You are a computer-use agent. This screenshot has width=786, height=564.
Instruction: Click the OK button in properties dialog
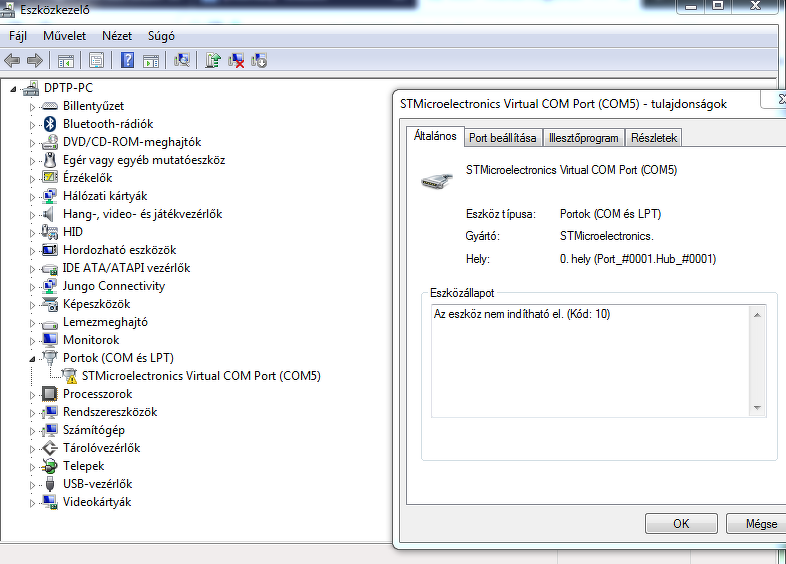[x=681, y=523]
